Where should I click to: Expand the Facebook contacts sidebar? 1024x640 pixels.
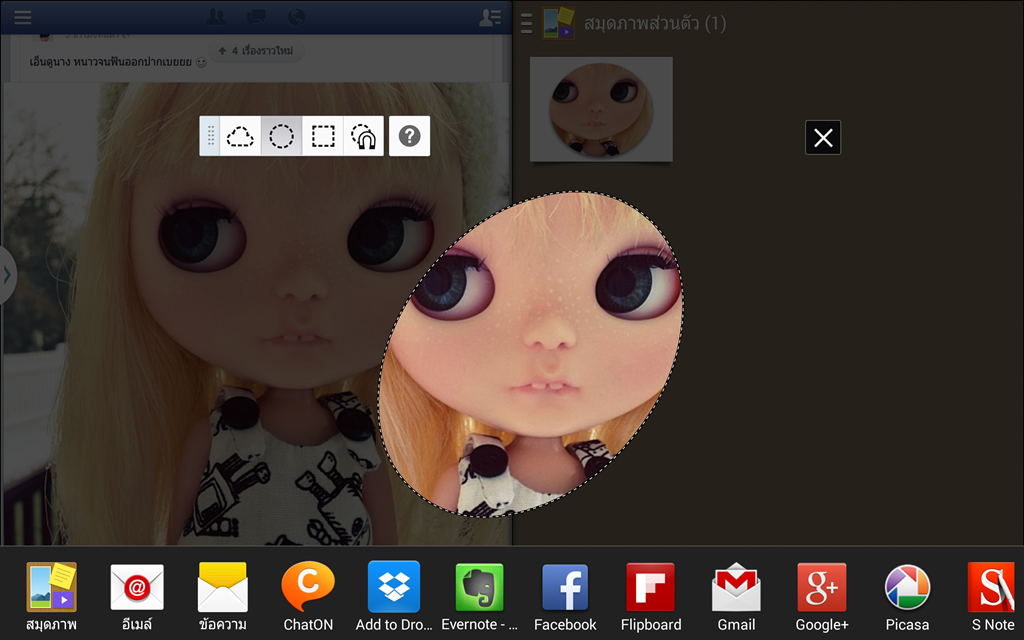490,17
